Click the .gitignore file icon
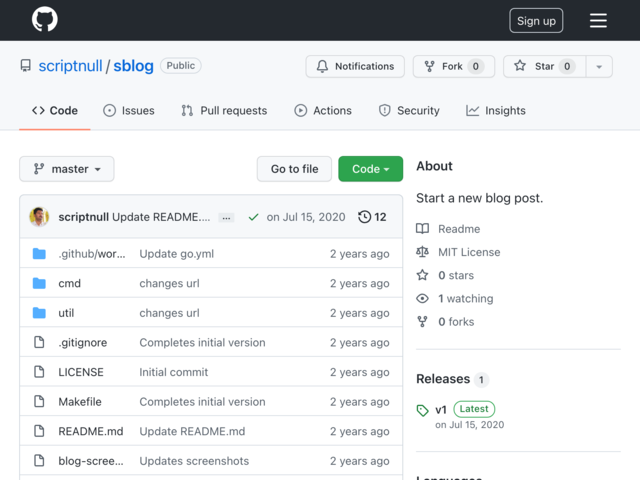This screenshot has height=480, width=640. tap(39, 342)
